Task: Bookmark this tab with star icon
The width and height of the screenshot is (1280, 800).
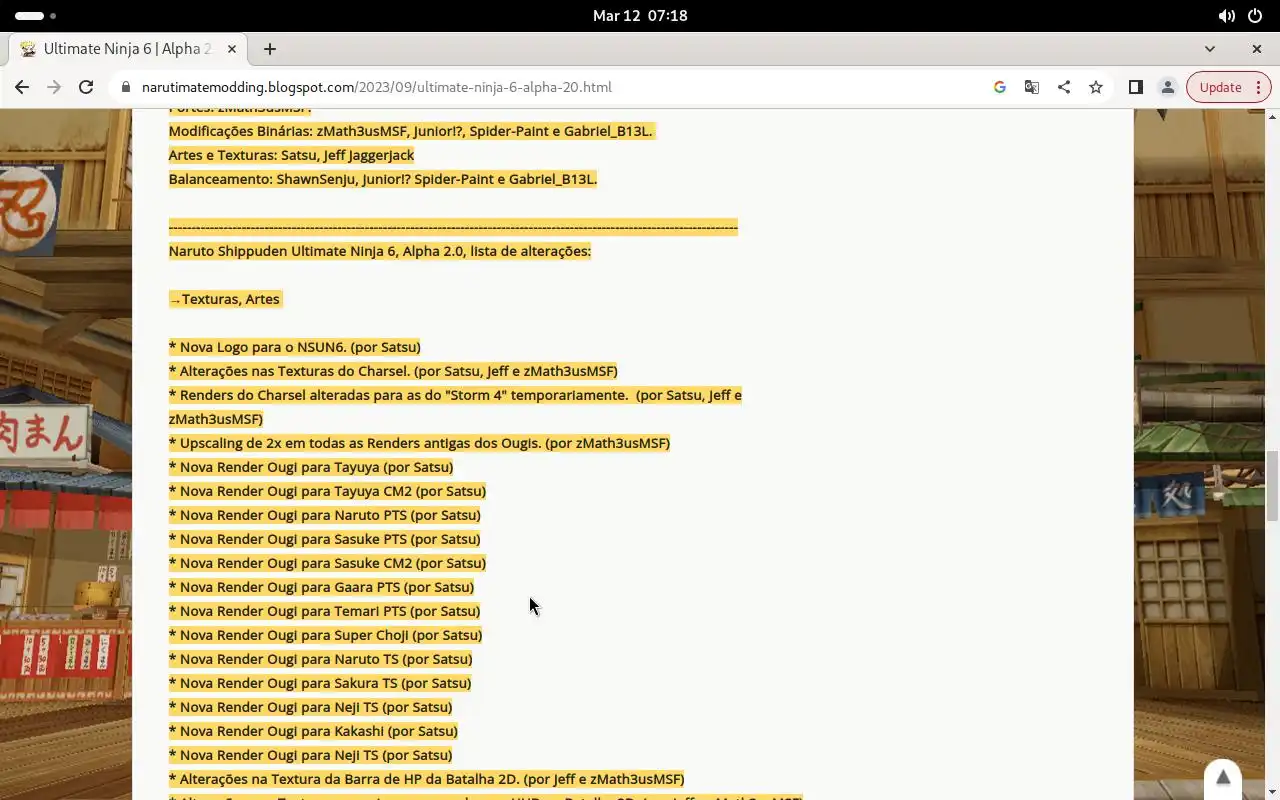Action: pos(1096,87)
